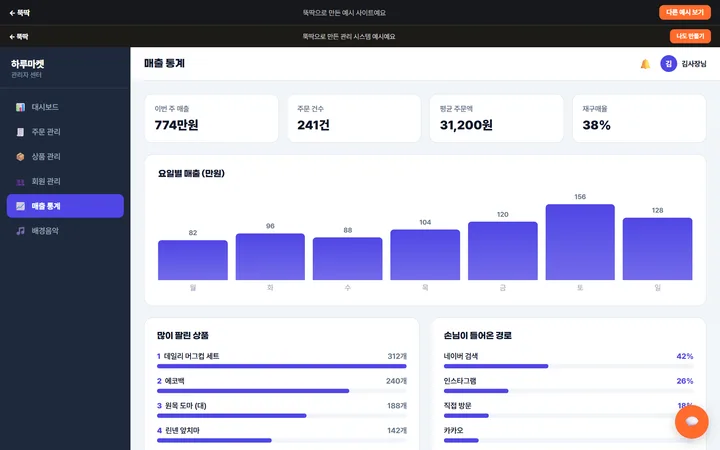Click the 인스타그램 label
The image size is (720, 450).
(460, 381)
